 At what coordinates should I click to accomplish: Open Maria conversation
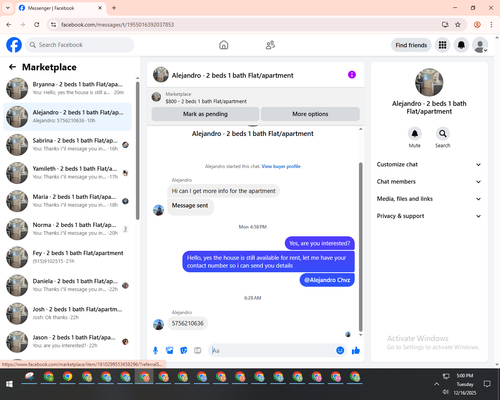[x=68, y=201]
